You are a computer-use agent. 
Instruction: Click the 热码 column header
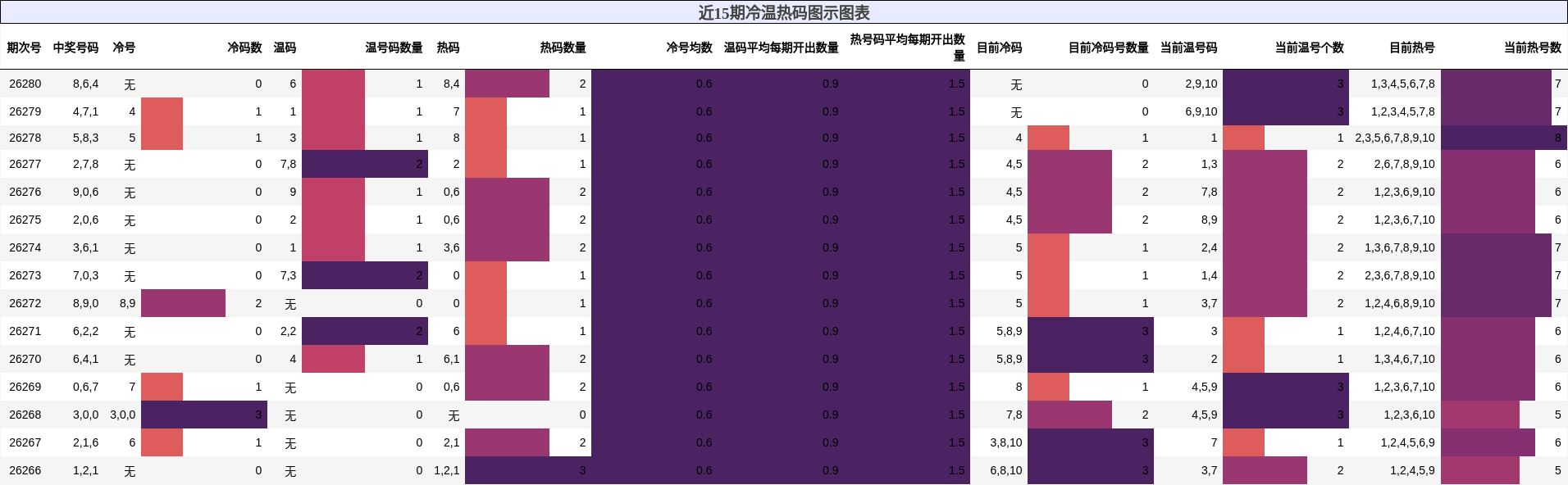(x=448, y=48)
